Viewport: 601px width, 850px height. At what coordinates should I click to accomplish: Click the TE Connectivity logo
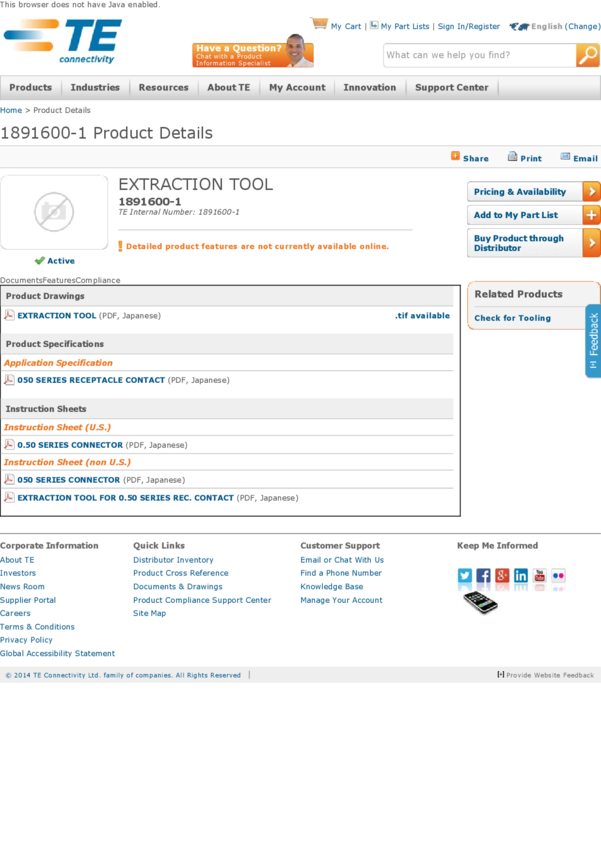tap(63, 41)
